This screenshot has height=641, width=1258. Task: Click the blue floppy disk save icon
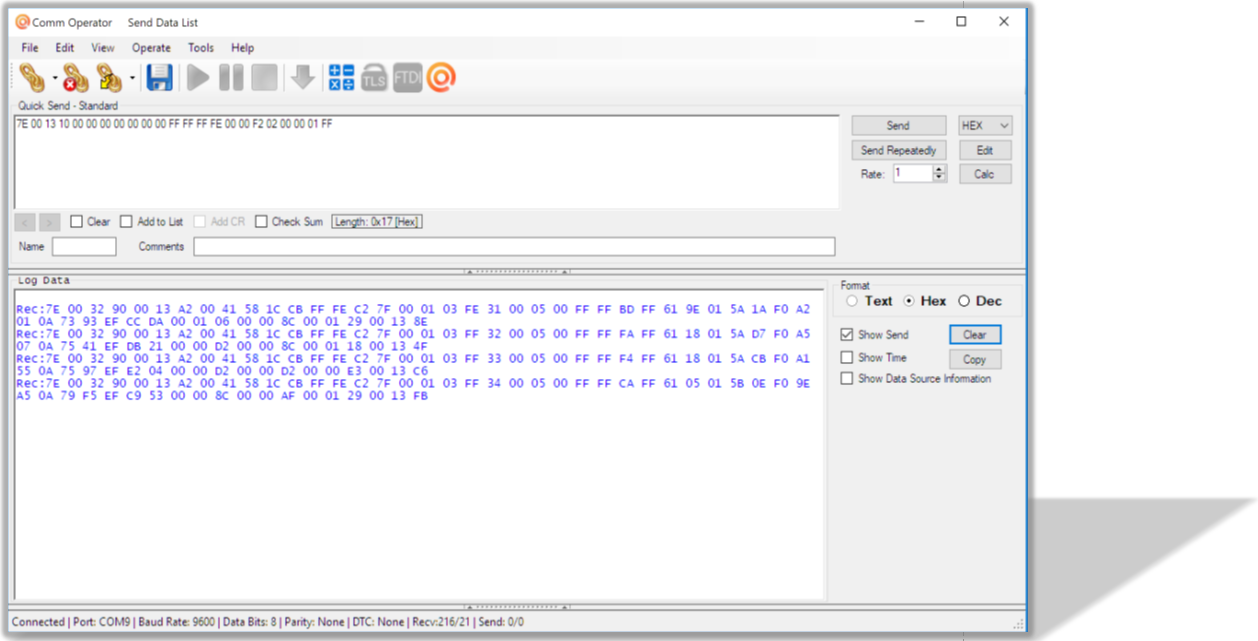(x=160, y=77)
